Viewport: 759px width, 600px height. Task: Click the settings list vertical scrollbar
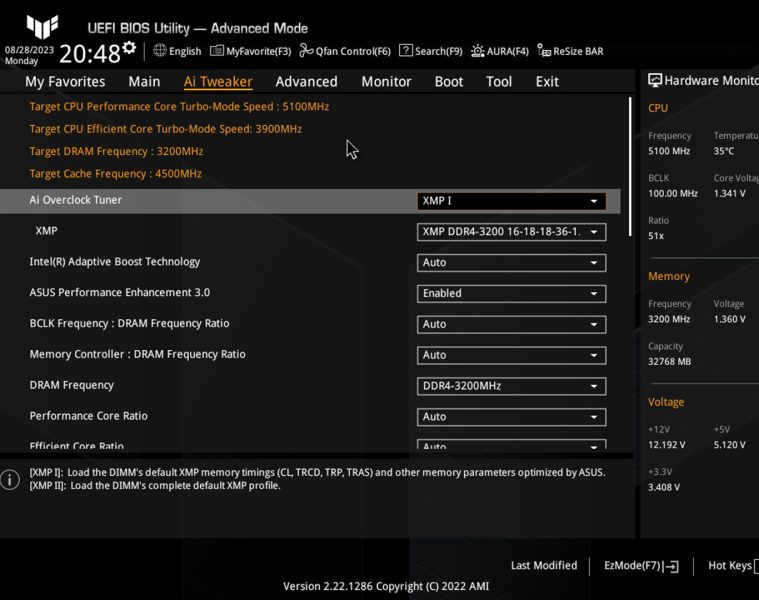[x=630, y=167]
